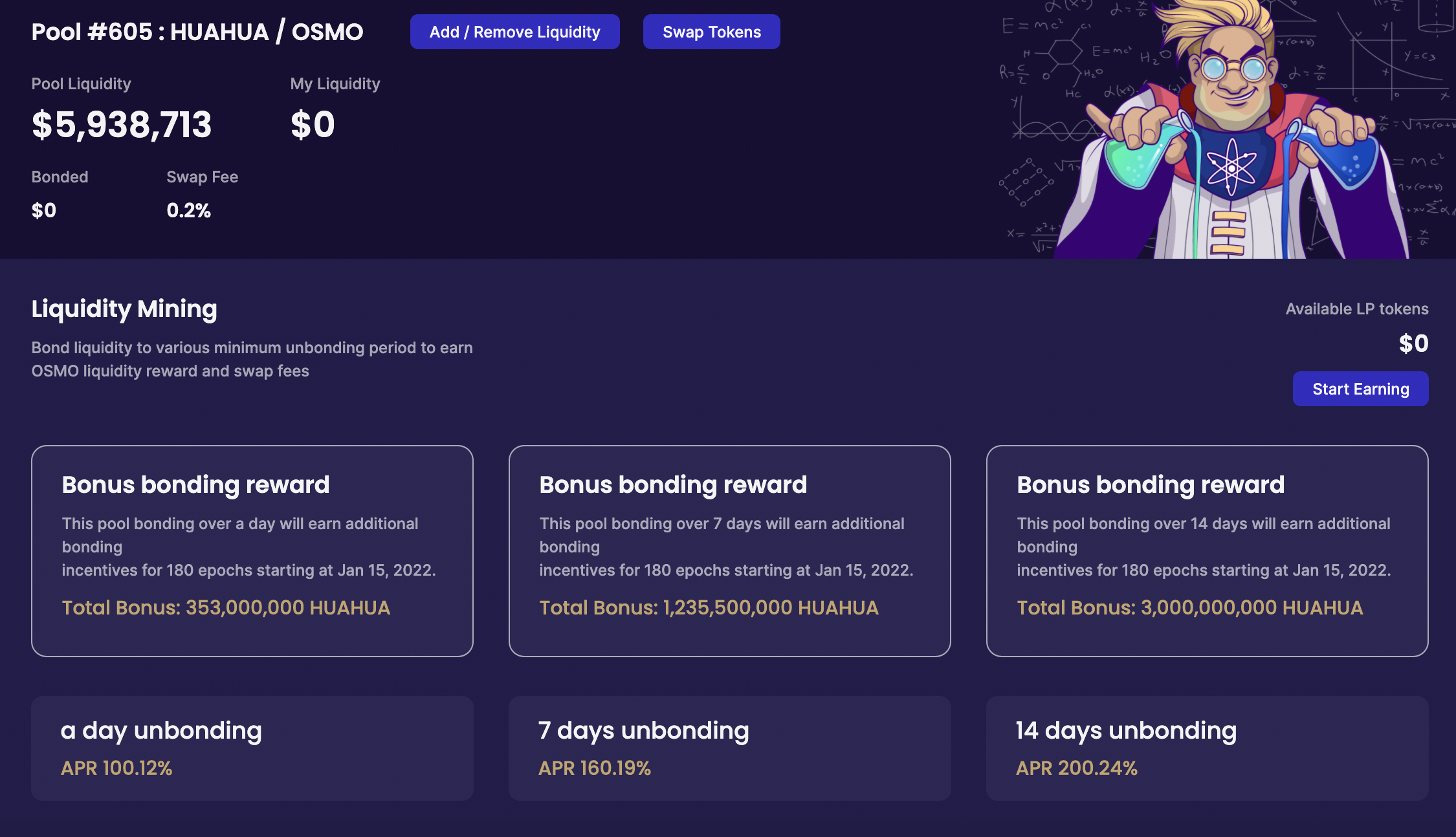
Task: Click the Swap Fee 0.2% value
Action: point(188,210)
